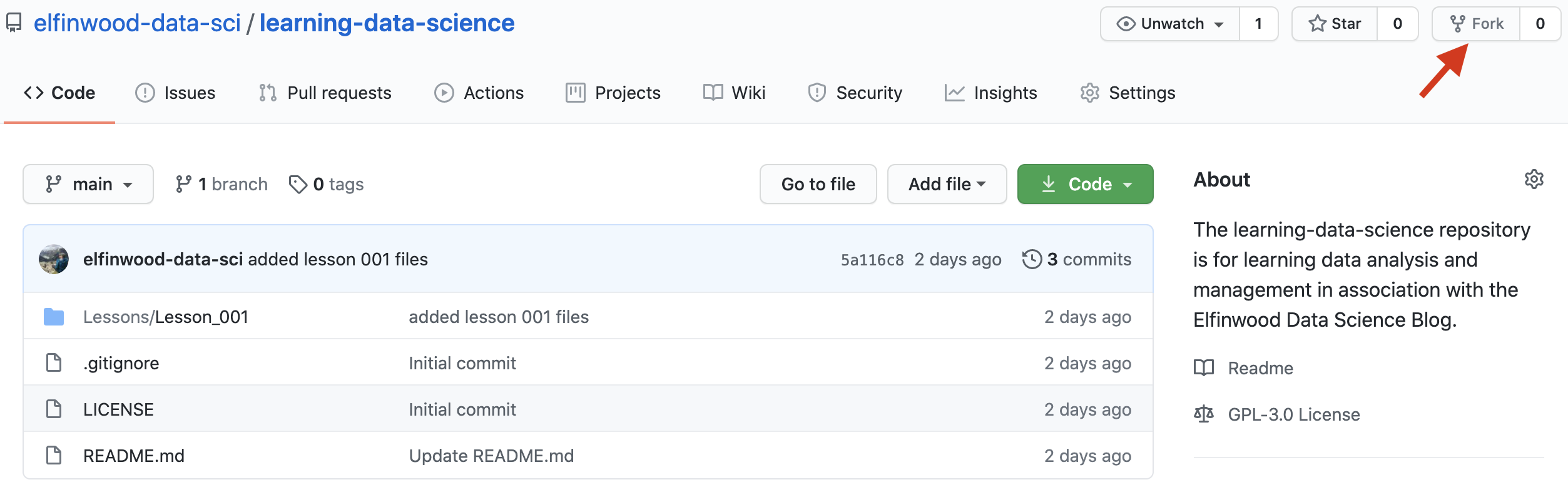The image size is (1568, 492).
Task: Click the clock history icon beside commits
Action: [x=1032, y=259]
